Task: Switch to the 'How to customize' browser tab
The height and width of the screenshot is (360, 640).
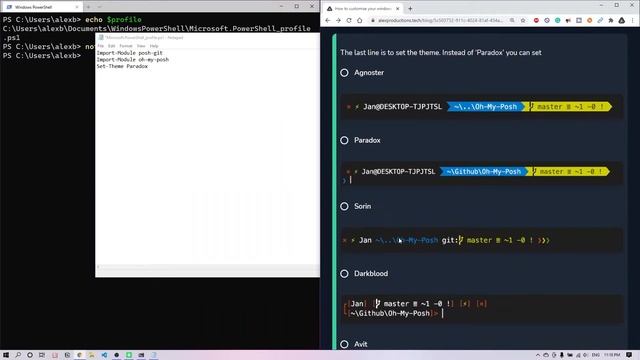Action: coord(362,9)
